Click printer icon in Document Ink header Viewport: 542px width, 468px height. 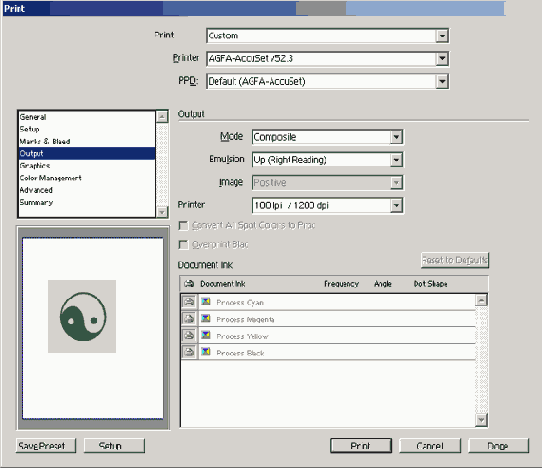coord(189,284)
